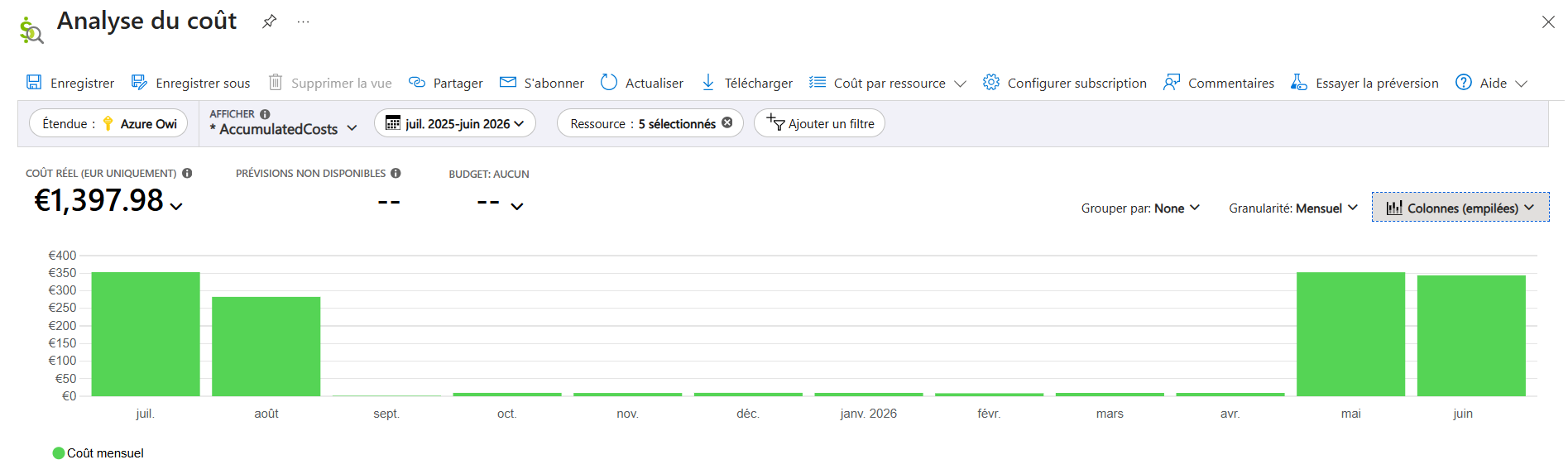Screen dimensions: 1568x474
Task: Click the sept. axis label
Action: (x=386, y=413)
